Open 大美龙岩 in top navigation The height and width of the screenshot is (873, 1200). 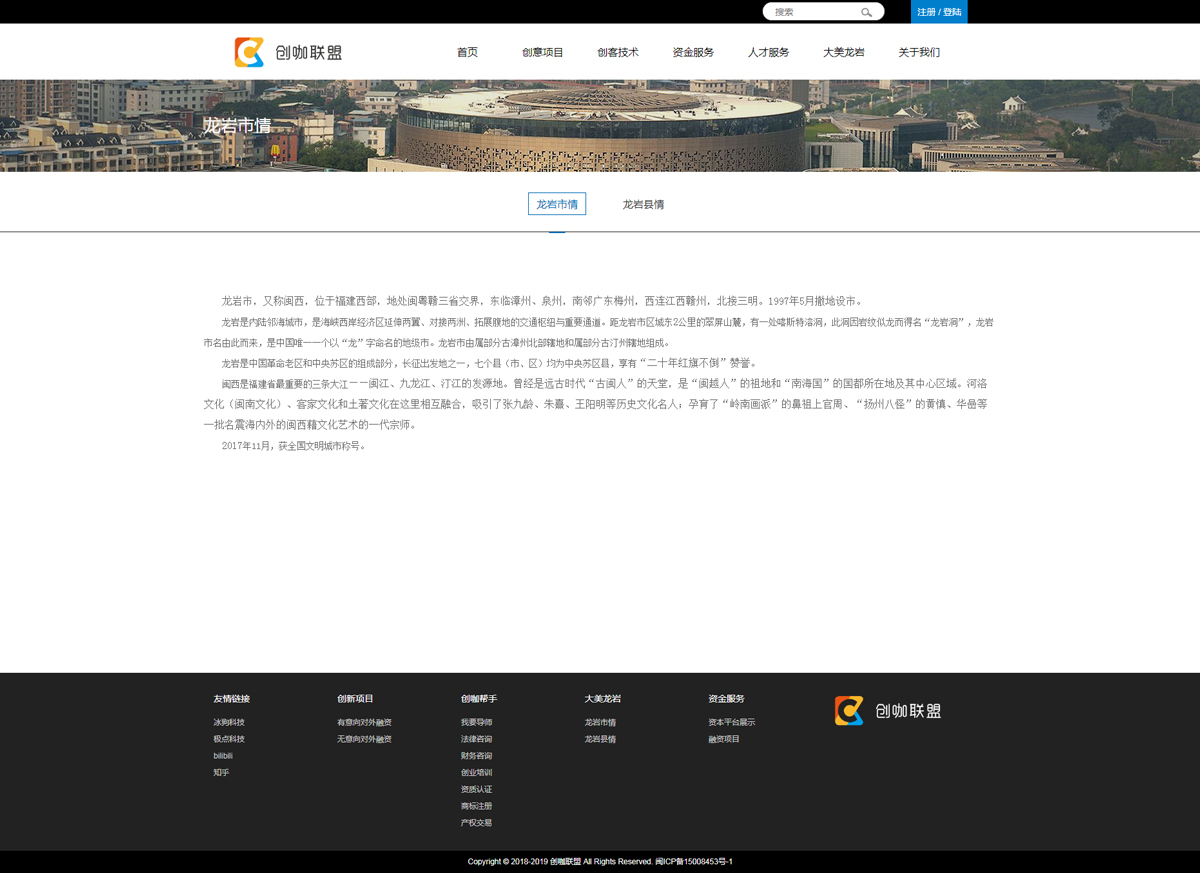point(844,52)
